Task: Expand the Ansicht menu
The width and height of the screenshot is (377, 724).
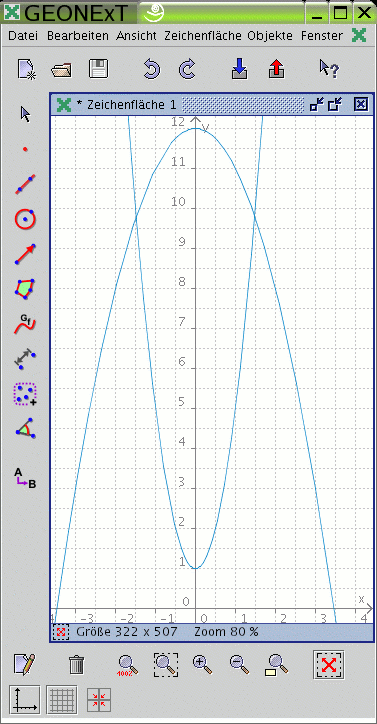Action: point(136,36)
